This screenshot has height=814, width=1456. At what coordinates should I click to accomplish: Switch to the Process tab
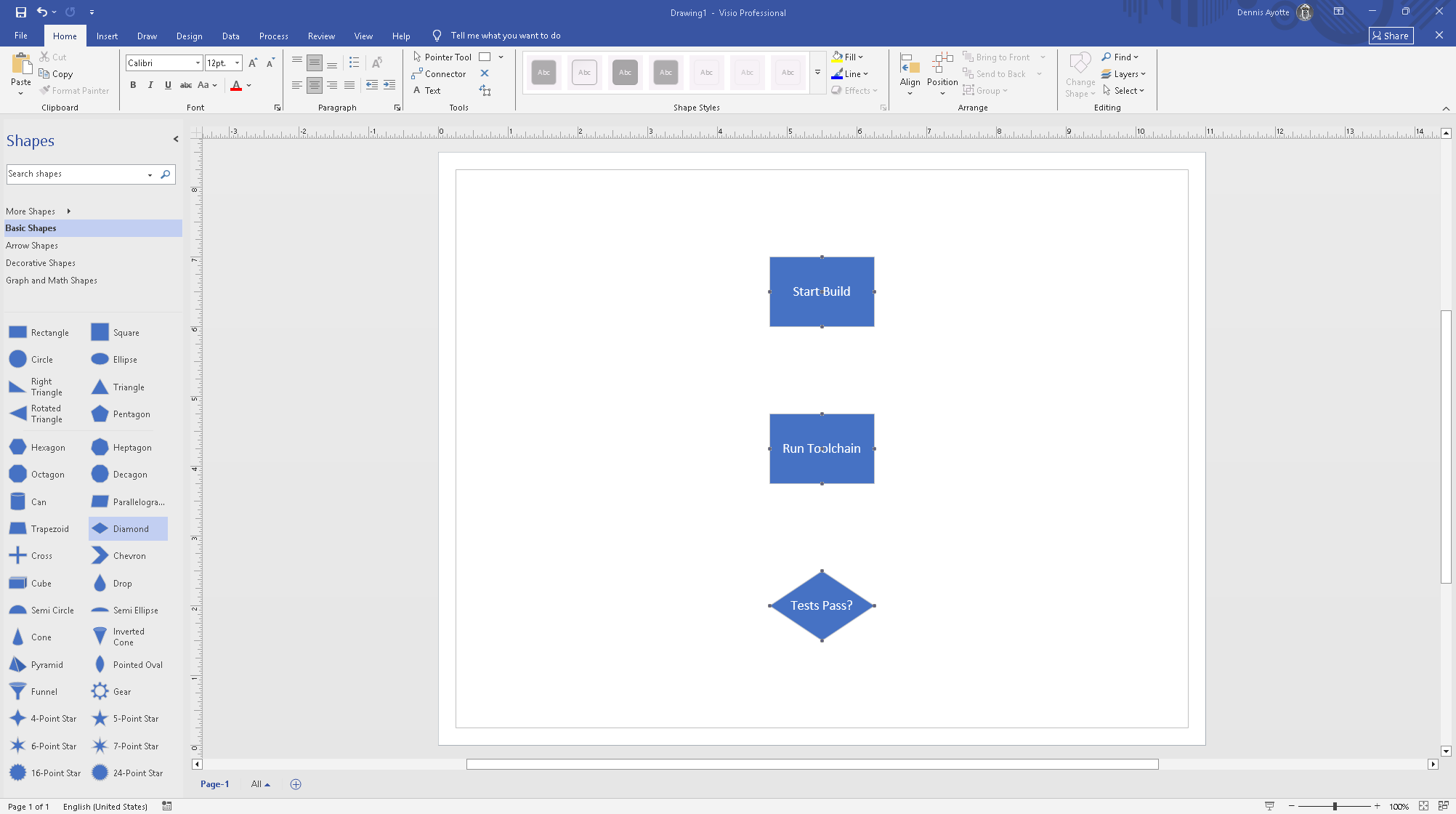coord(273,36)
